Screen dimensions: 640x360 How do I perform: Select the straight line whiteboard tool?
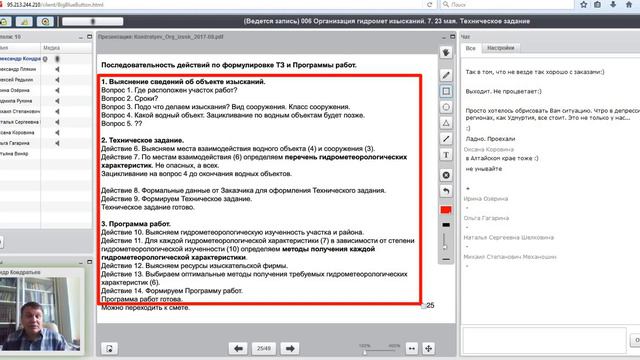[x=446, y=139]
